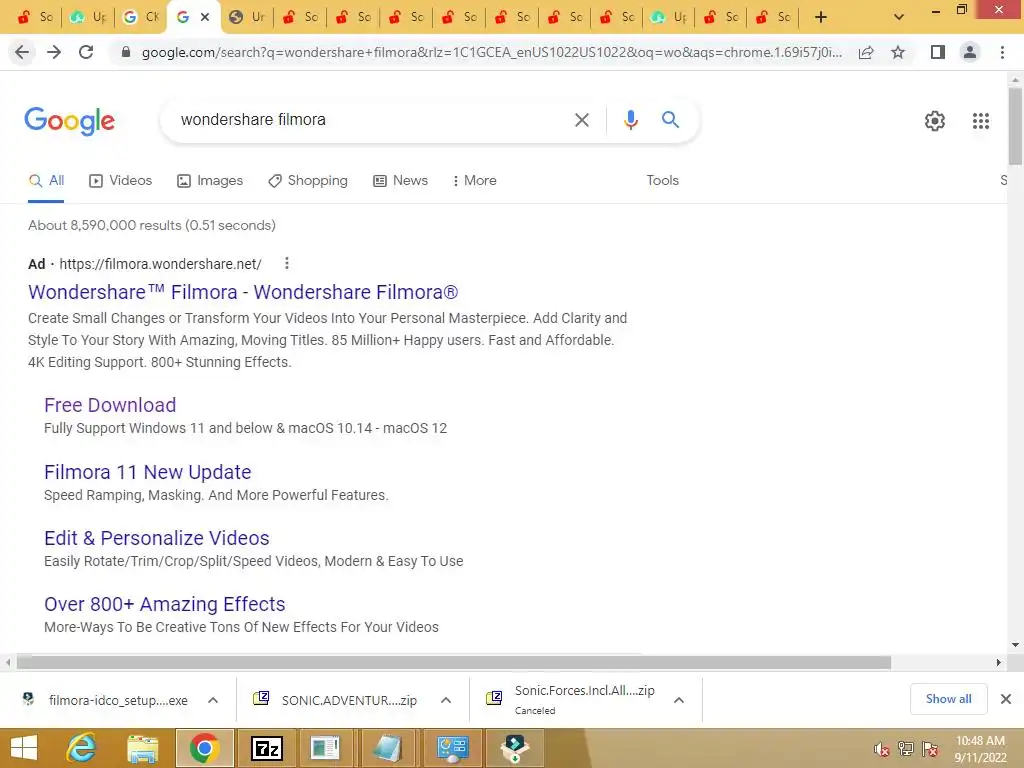Screen dimensions: 1024x768
Task: Close the active Google tab
Action: coord(205,17)
